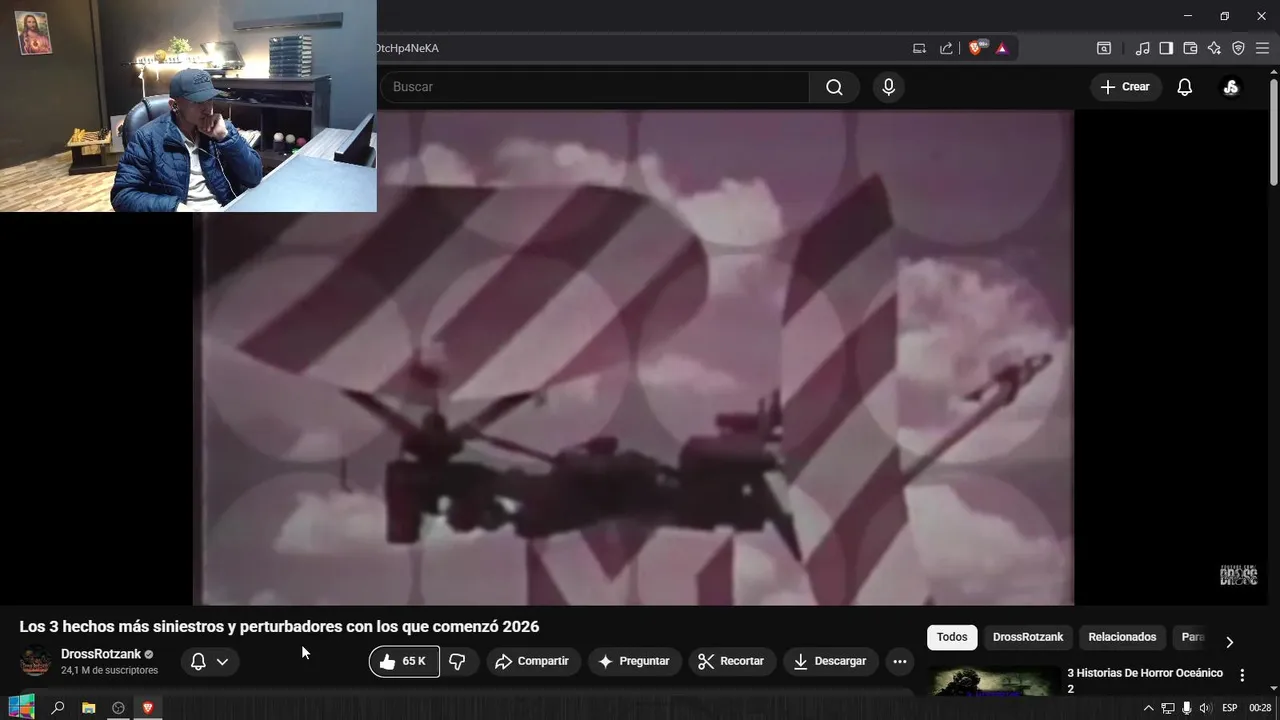Viewport: 1280px width, 720px height.
Task: Select the Todos filter chip
Action: [x=952, y=637]
